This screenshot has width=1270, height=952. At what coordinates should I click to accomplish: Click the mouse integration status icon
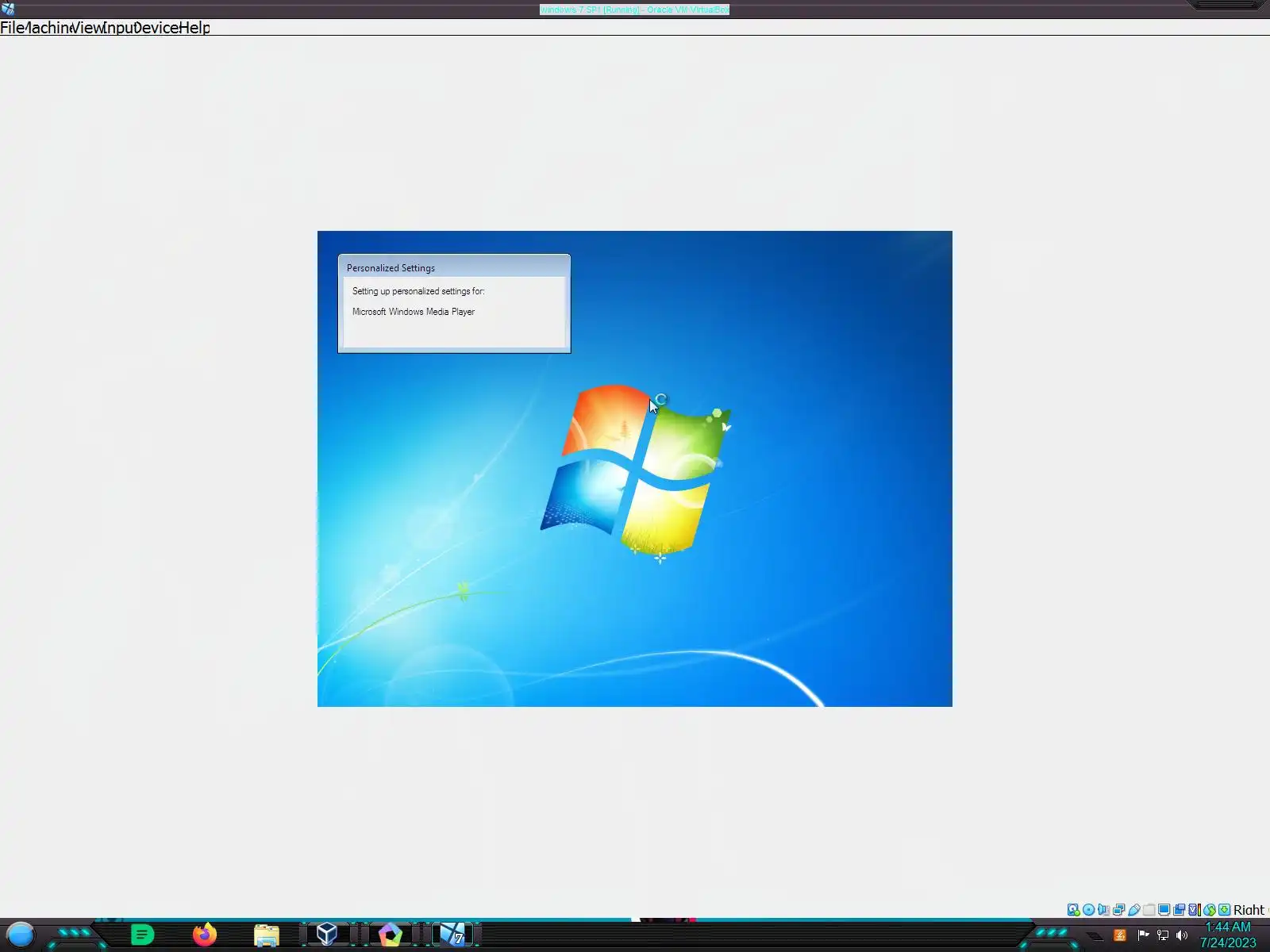pos(1209,910)
